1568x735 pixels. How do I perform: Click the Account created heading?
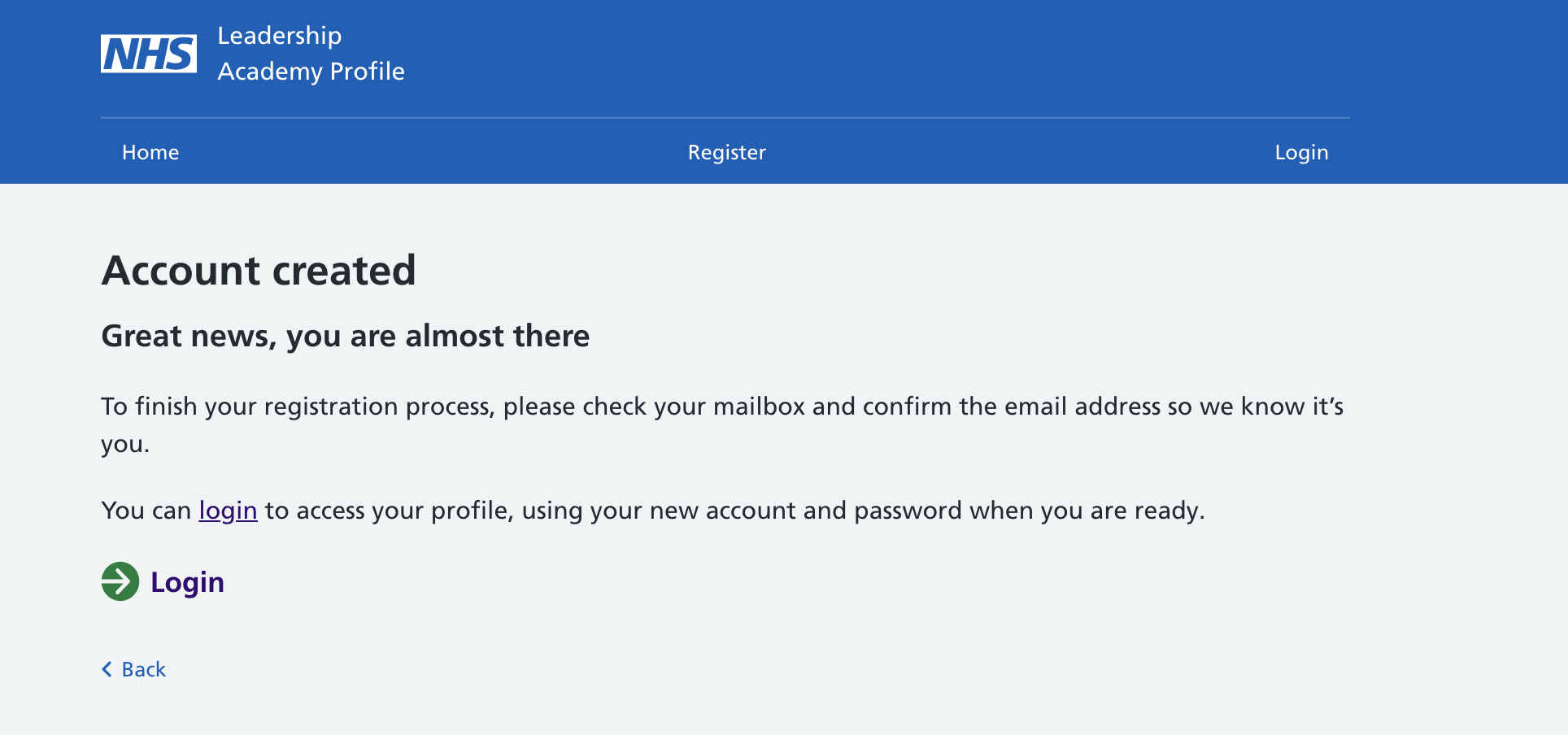point(259,270)
